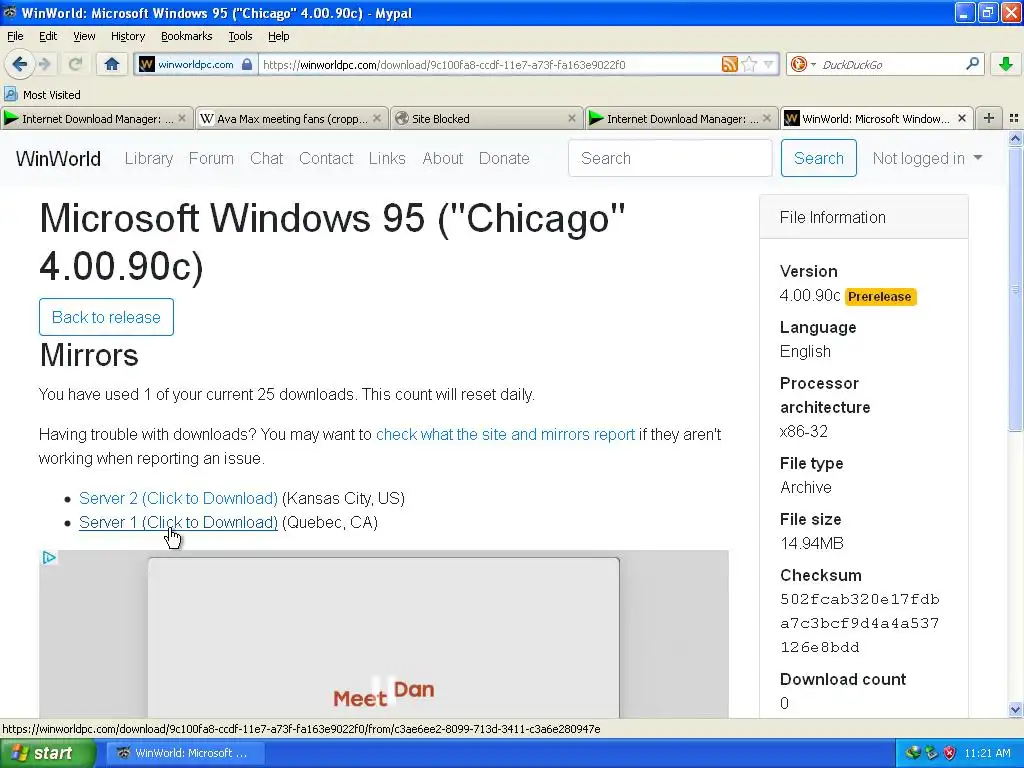The height and width of the screenshot is (768, 1024).
Task: Open the View menu
Action: (x=84, y=36)
